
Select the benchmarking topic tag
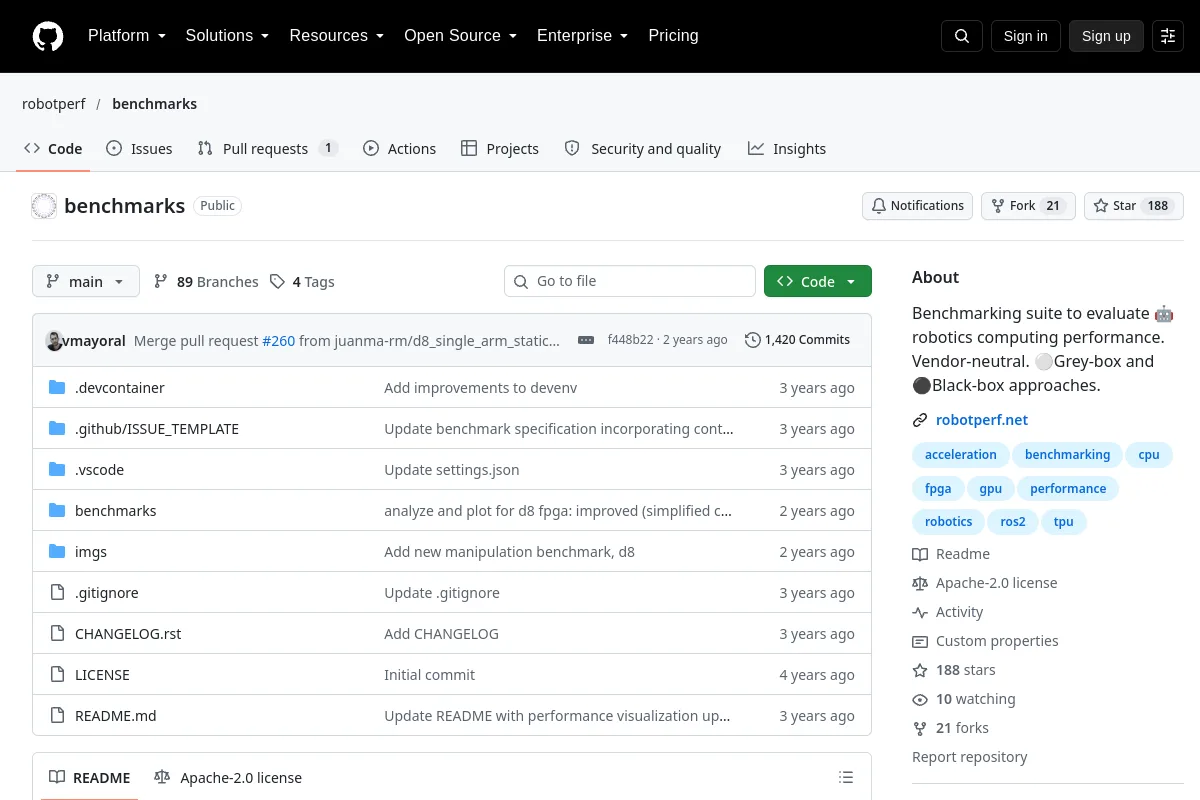coord(1068,455)
